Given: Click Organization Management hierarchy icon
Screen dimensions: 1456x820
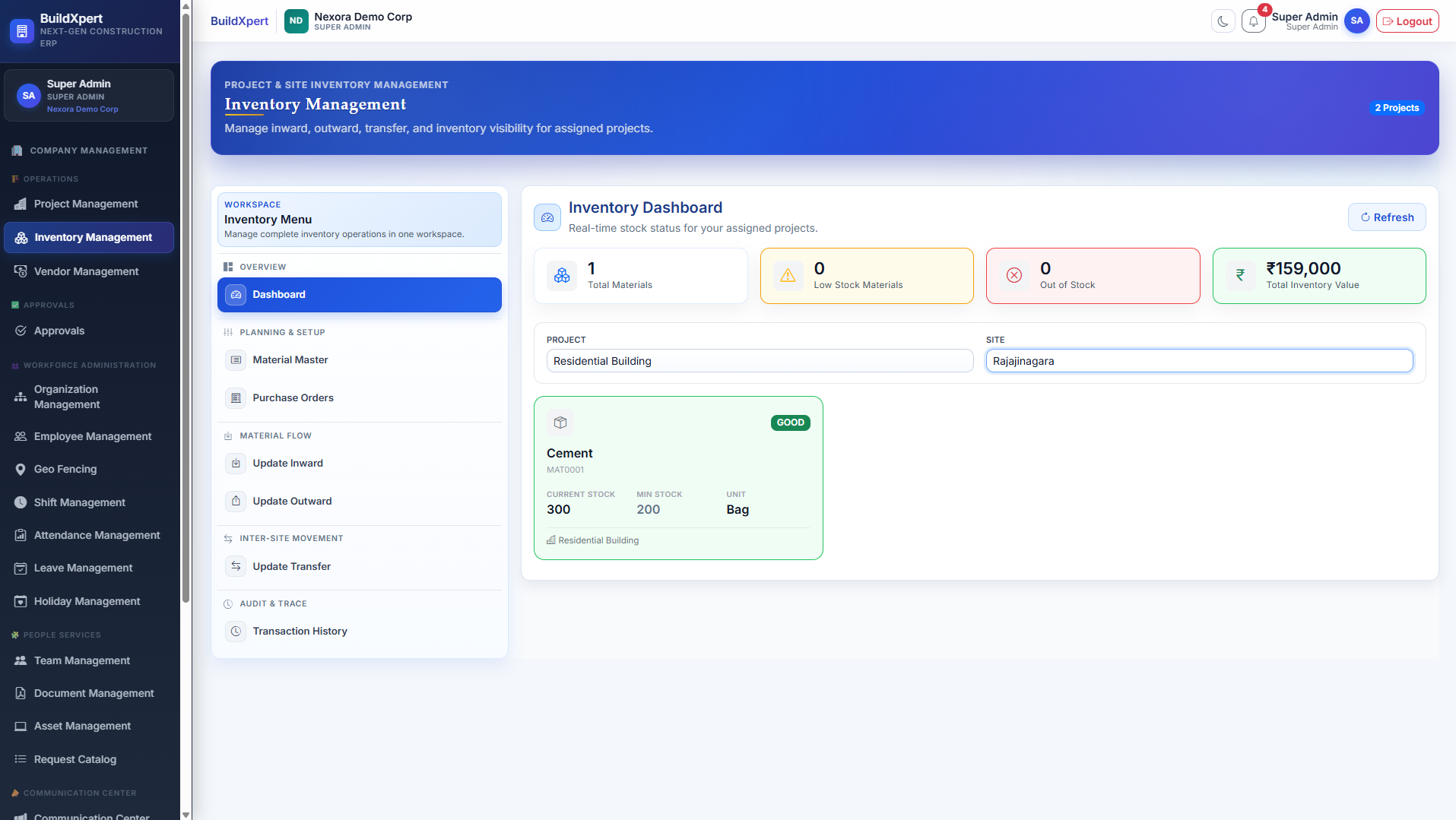Looking at the screenshot, I should coord(21,397).
